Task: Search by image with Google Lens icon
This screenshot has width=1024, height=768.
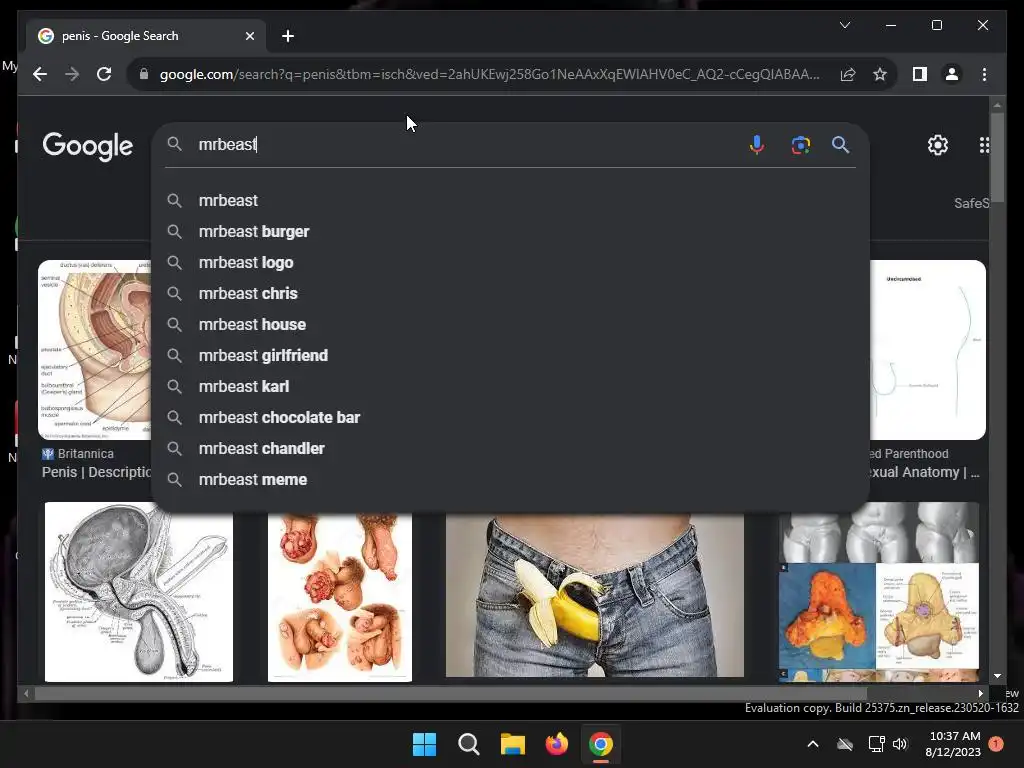Action: [801, 144]
